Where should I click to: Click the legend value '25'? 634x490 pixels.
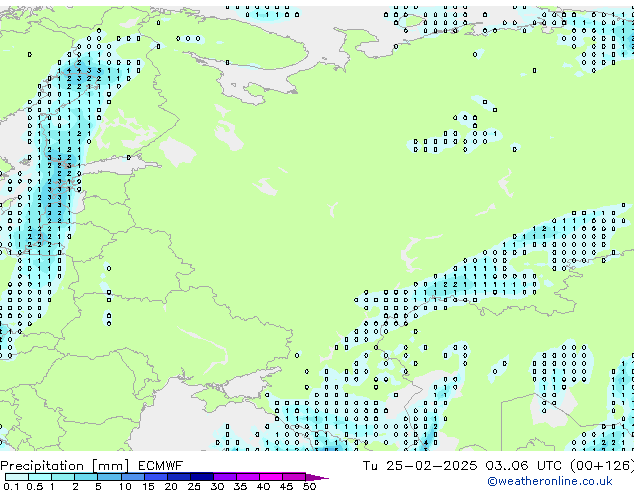tap(194, 486)
